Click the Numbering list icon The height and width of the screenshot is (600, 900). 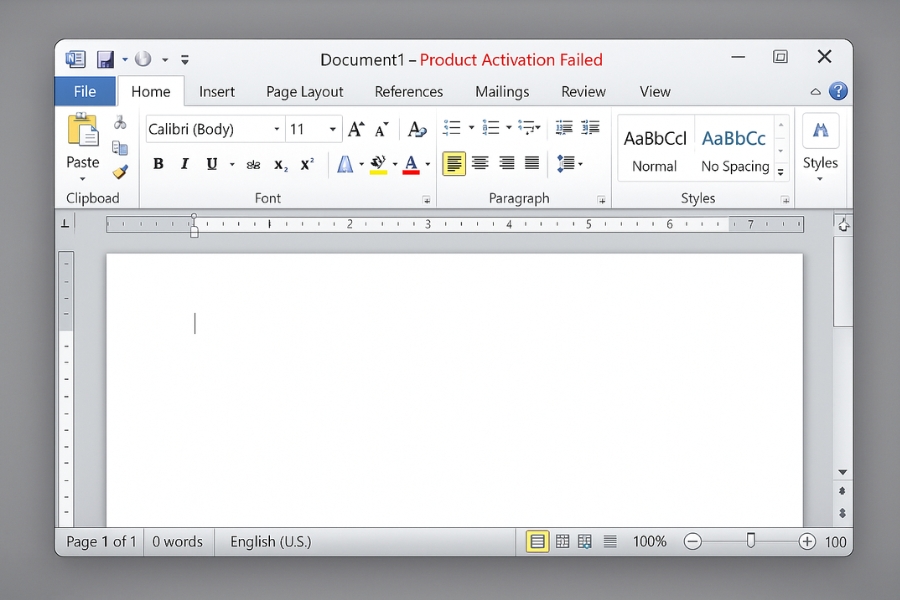(x=490, y=127)
